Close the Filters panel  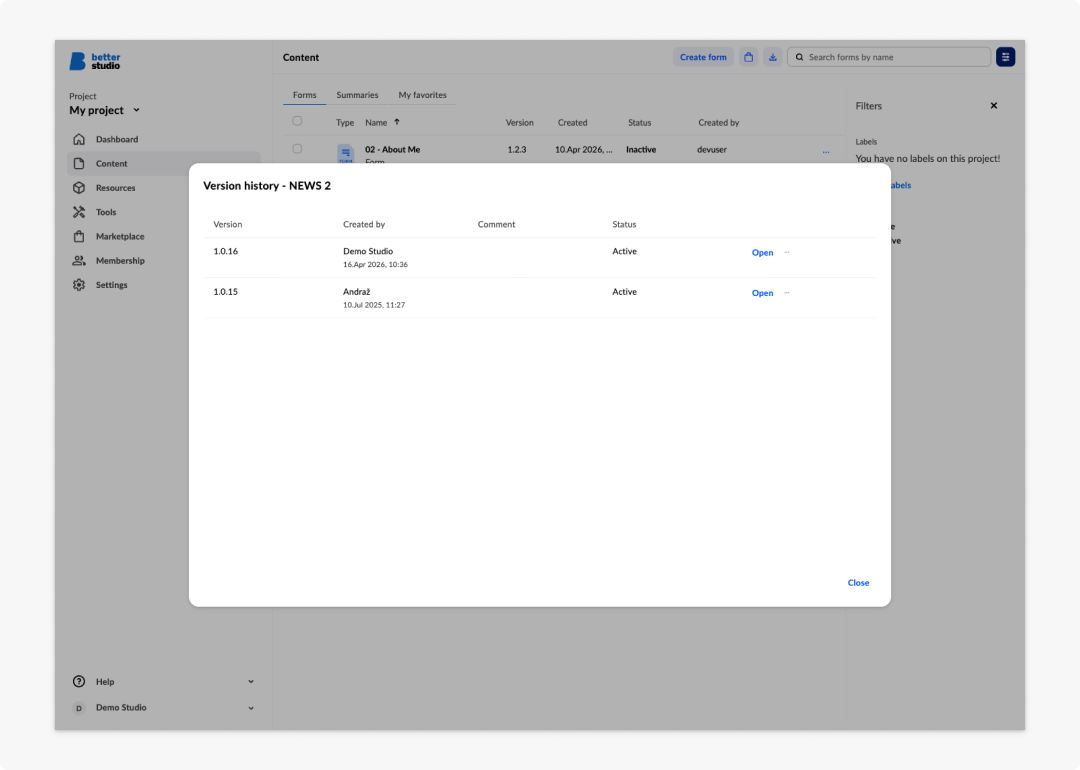tap(994, 105)
